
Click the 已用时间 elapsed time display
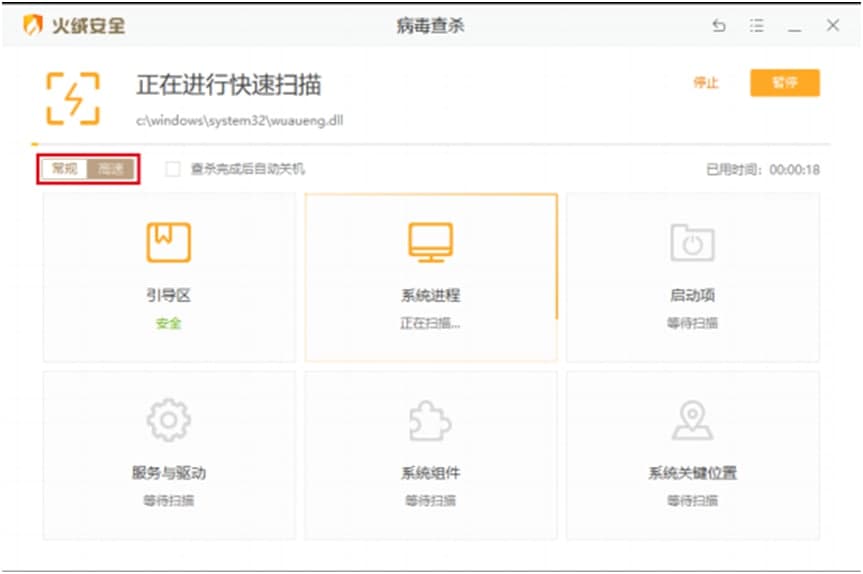(x=762, y=170)
